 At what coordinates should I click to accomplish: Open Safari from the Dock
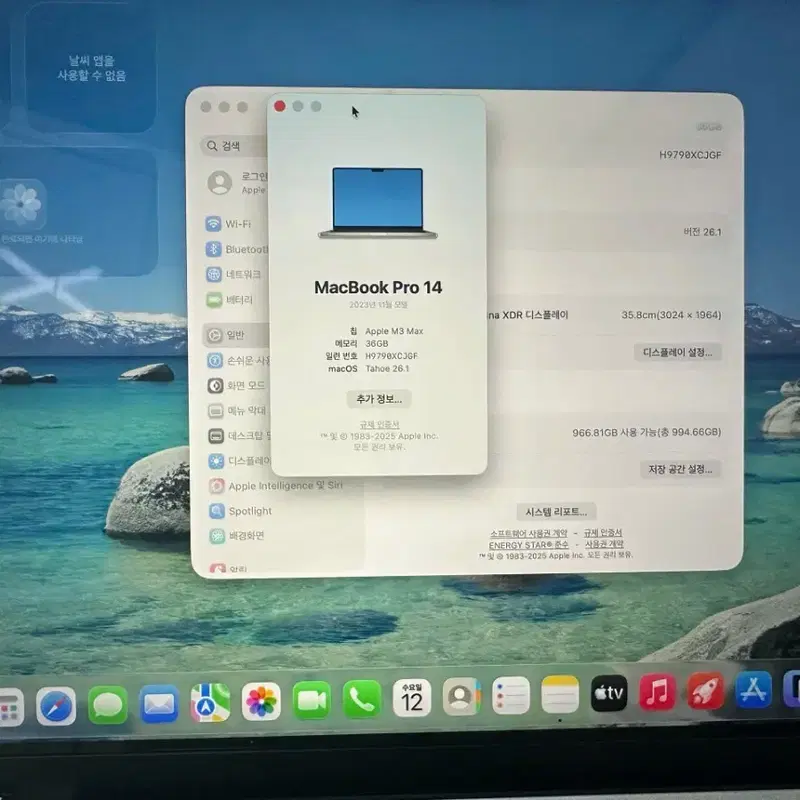point(56,706)
